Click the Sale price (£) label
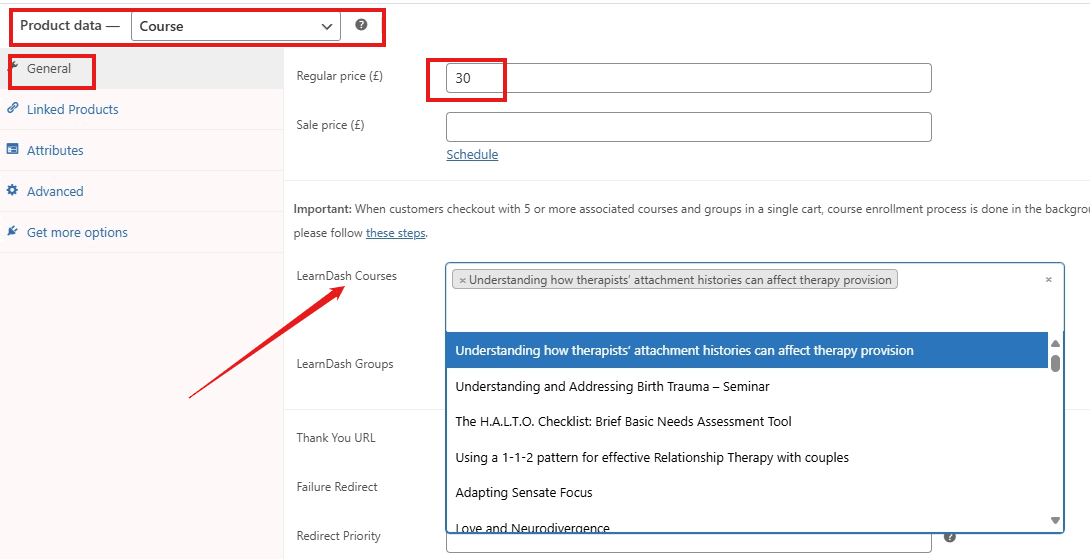 (x=330, y=125)
